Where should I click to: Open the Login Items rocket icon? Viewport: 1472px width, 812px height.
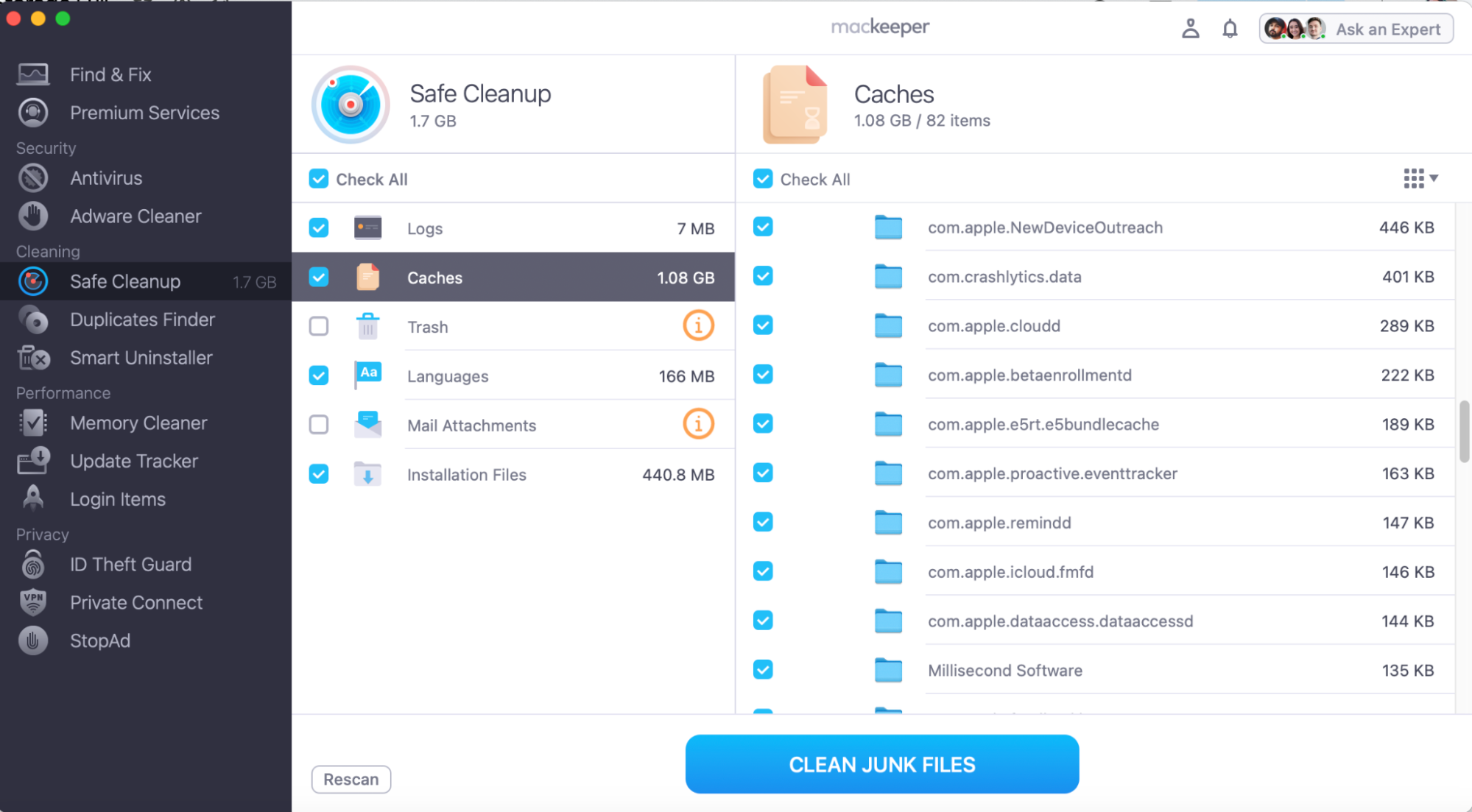coord(33,498)
